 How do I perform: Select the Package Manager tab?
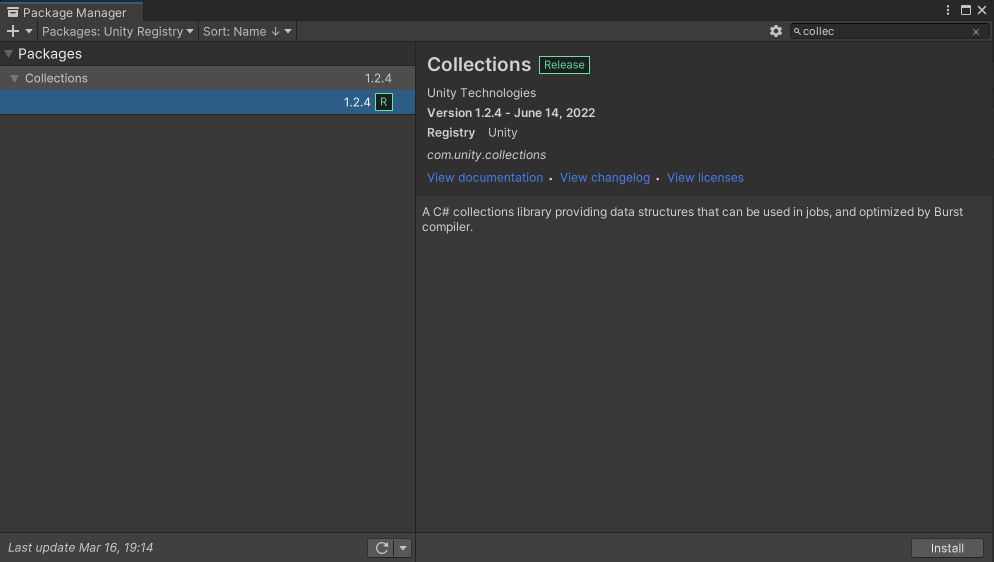click(x=72, y=12)
